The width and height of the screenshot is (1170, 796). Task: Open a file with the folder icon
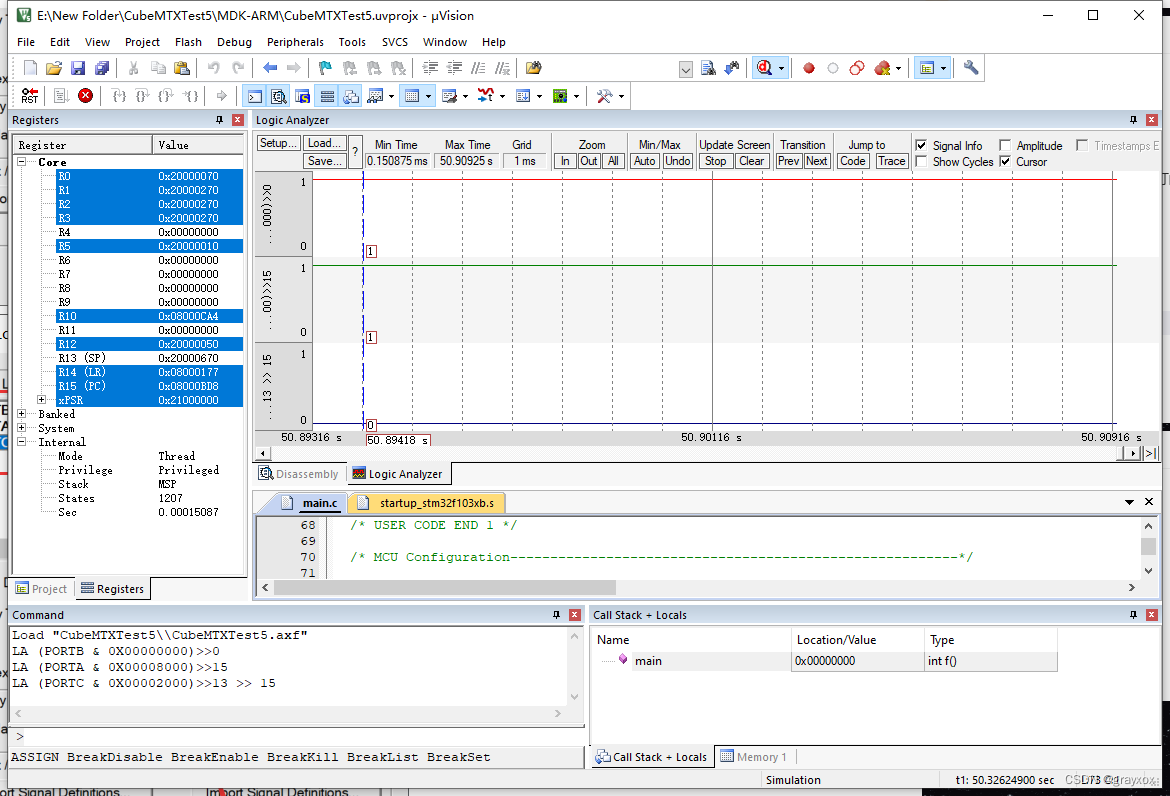[x=54, y=68]
